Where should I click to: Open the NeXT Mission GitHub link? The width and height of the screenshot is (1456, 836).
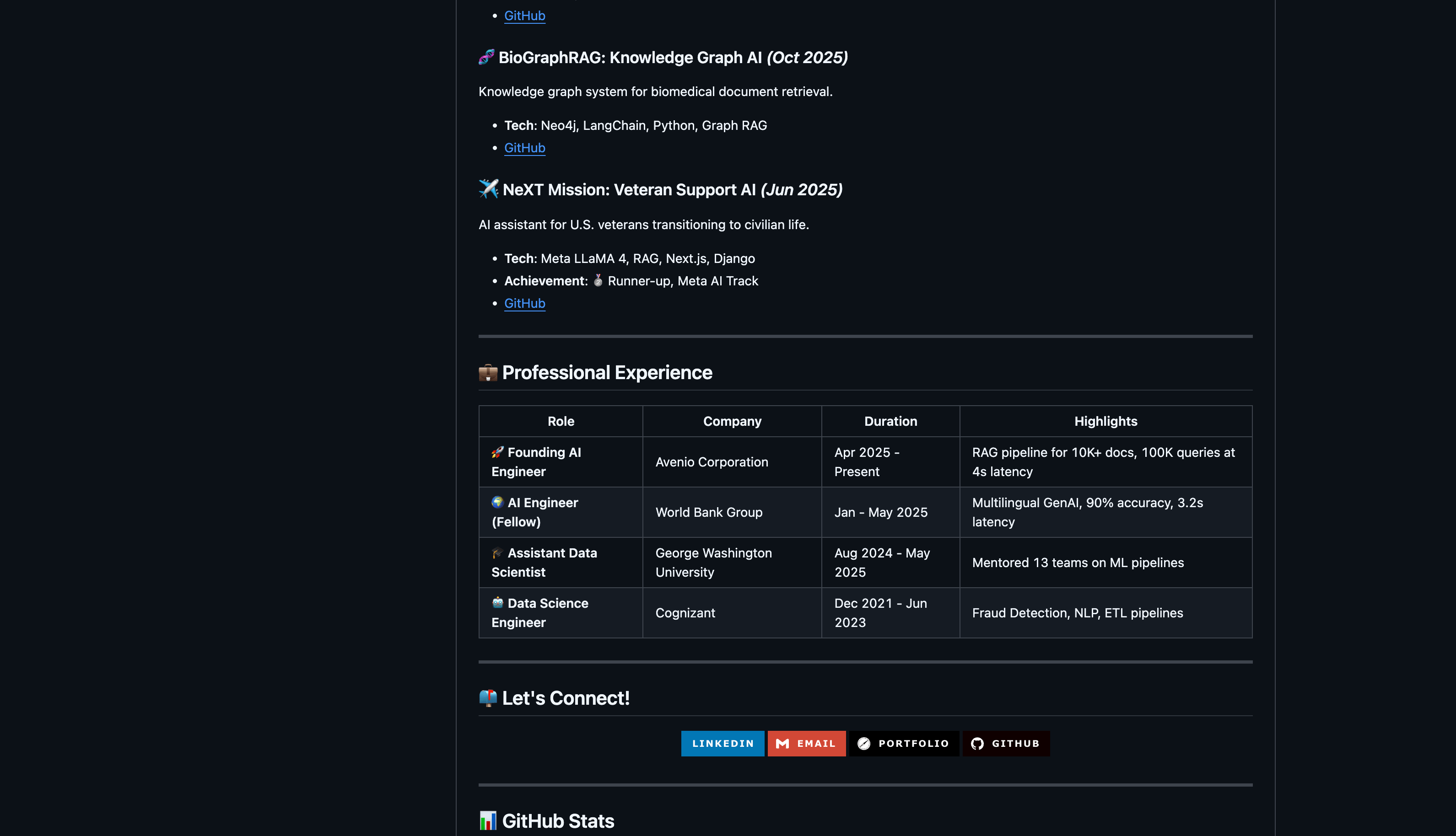pyautogui.click(x=524, y=303)
